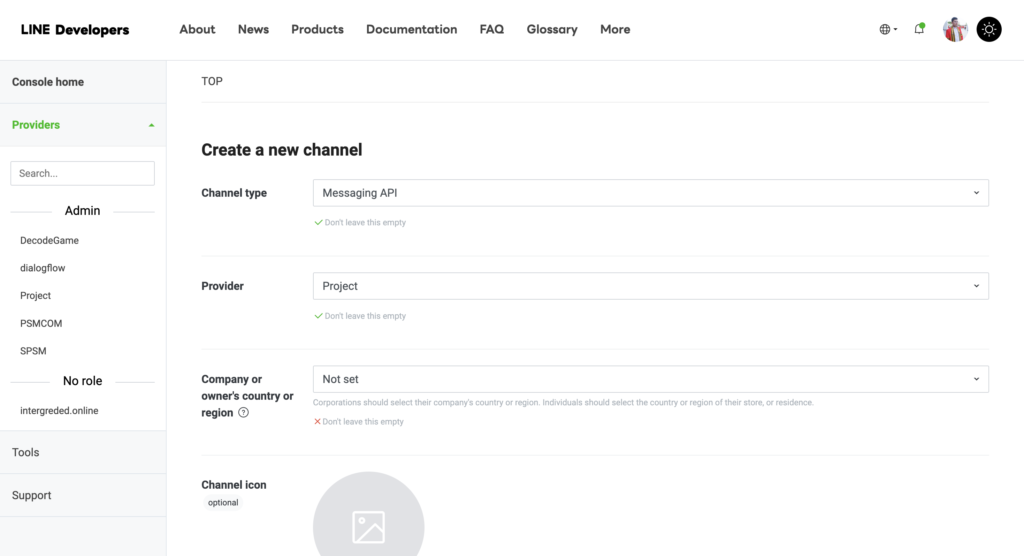Click the Providers sidebar heading
This screenshot has height=556, width=1024.
(x=36, y=125)
